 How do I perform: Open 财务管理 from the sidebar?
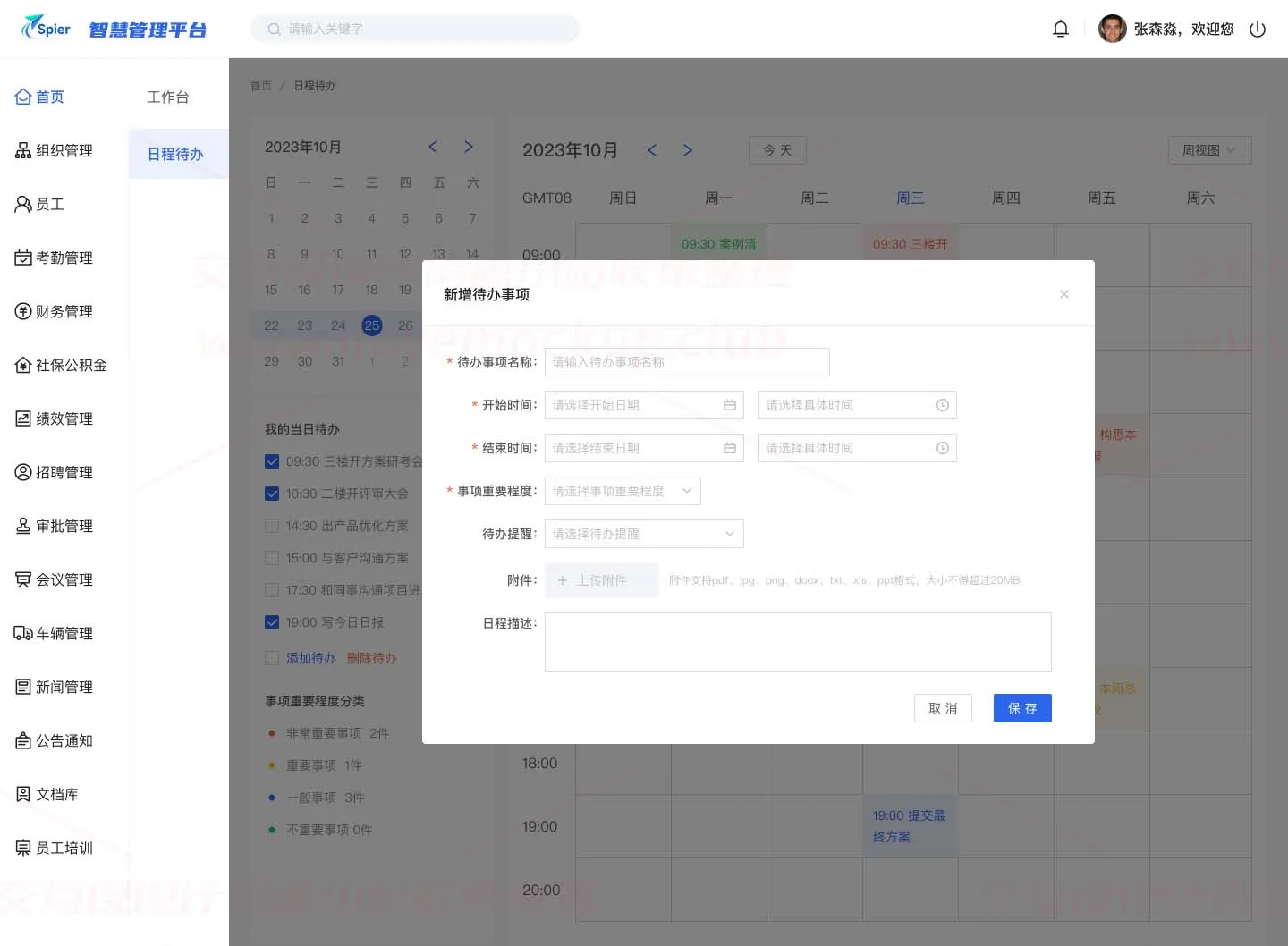pyautogui.click(x=55, y=311)
